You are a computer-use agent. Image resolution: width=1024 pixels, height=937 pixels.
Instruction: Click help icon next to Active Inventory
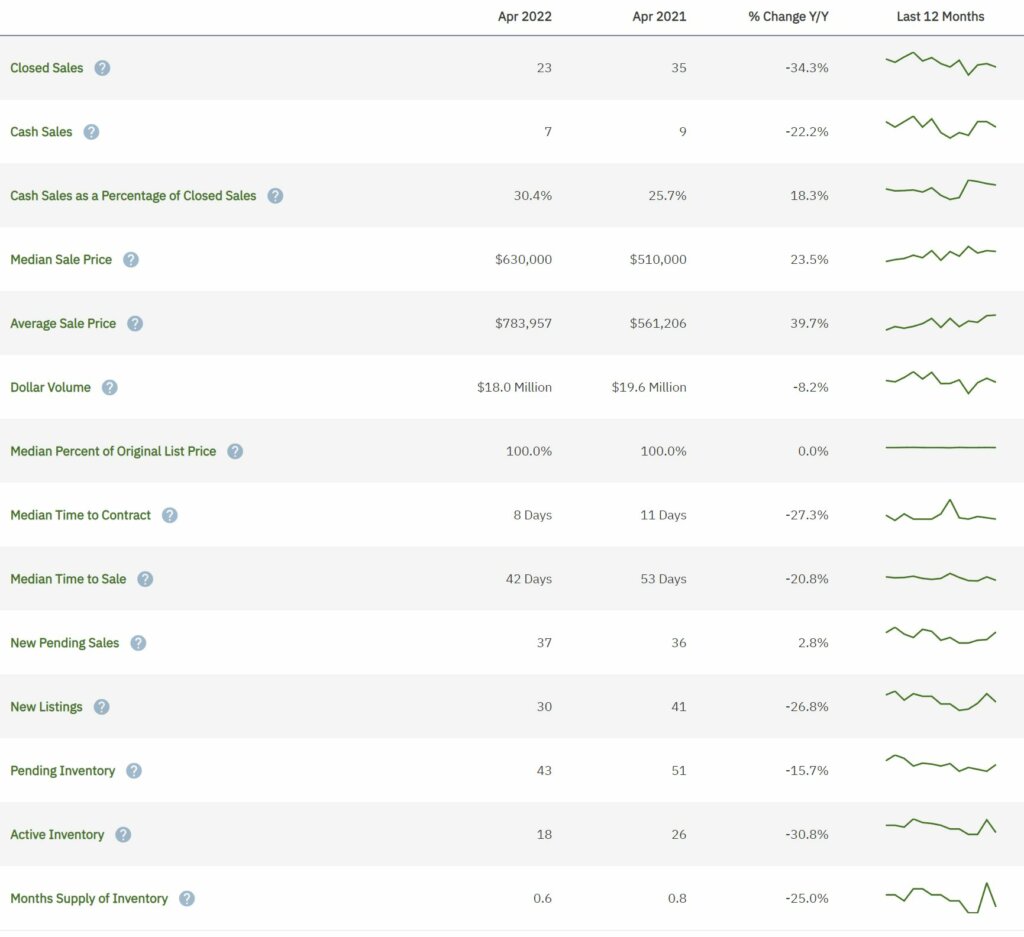123,835
